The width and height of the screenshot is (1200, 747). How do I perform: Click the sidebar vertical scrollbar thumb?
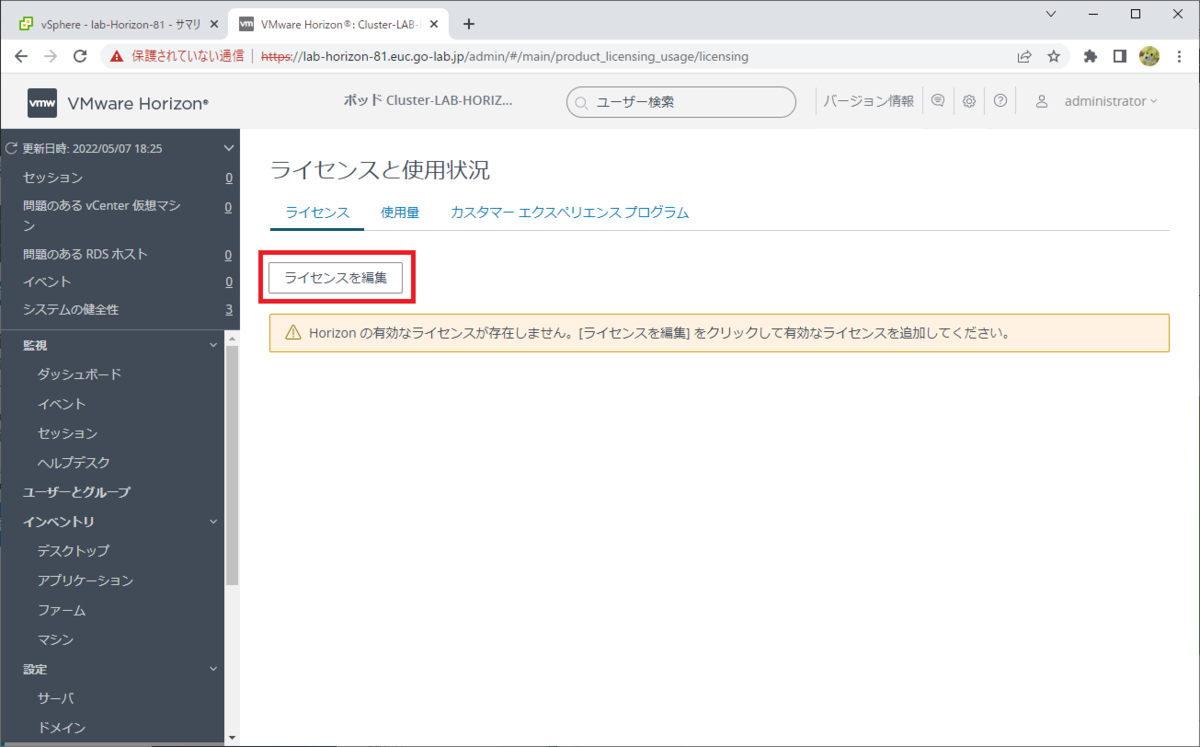tap(232, 465)
